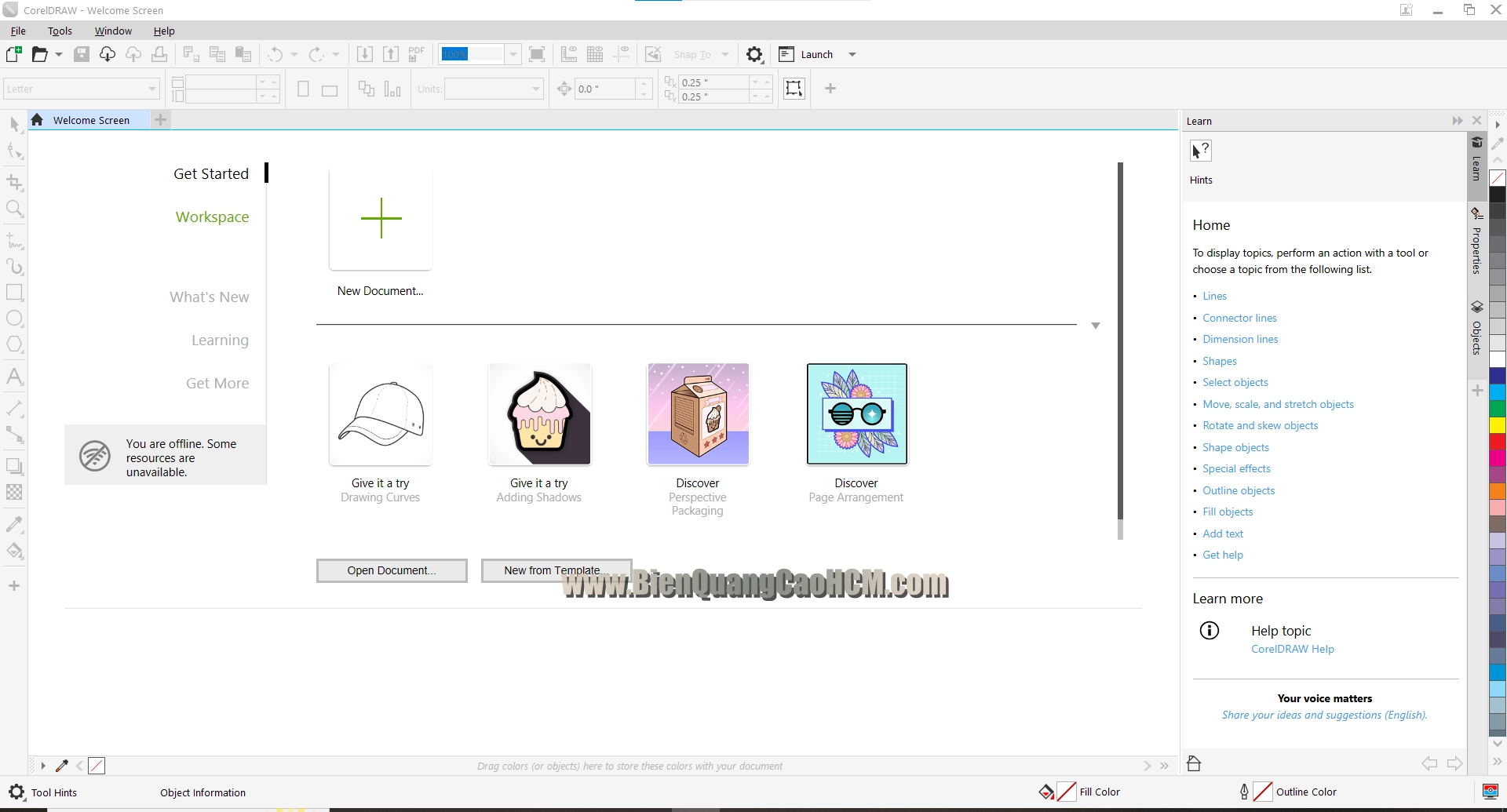Click the Undo arrow icon
The width and height of the screenshot is (1507, 812).
point(275,54)
